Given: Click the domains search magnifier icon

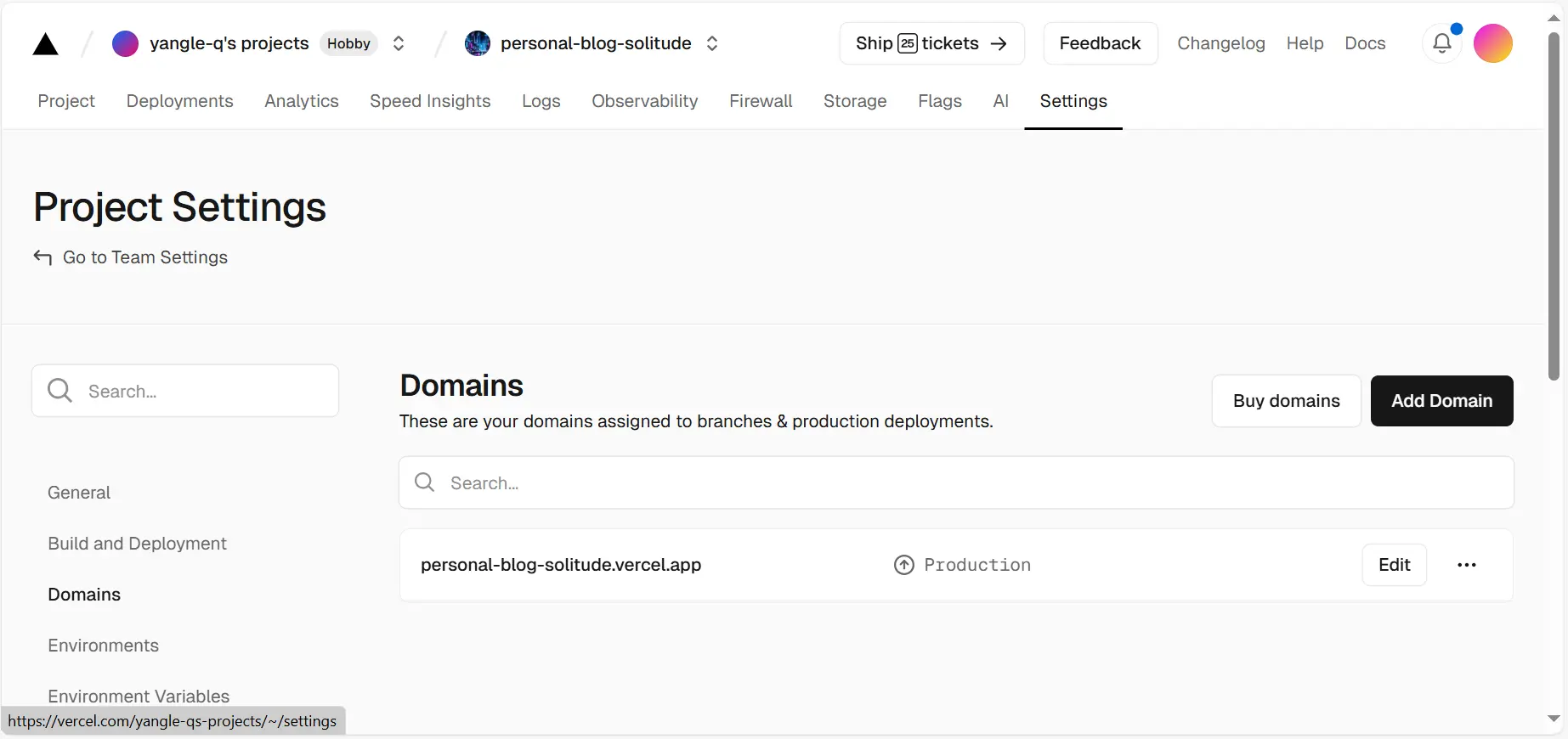Looking at the screenshot, I should coord(425,482).
